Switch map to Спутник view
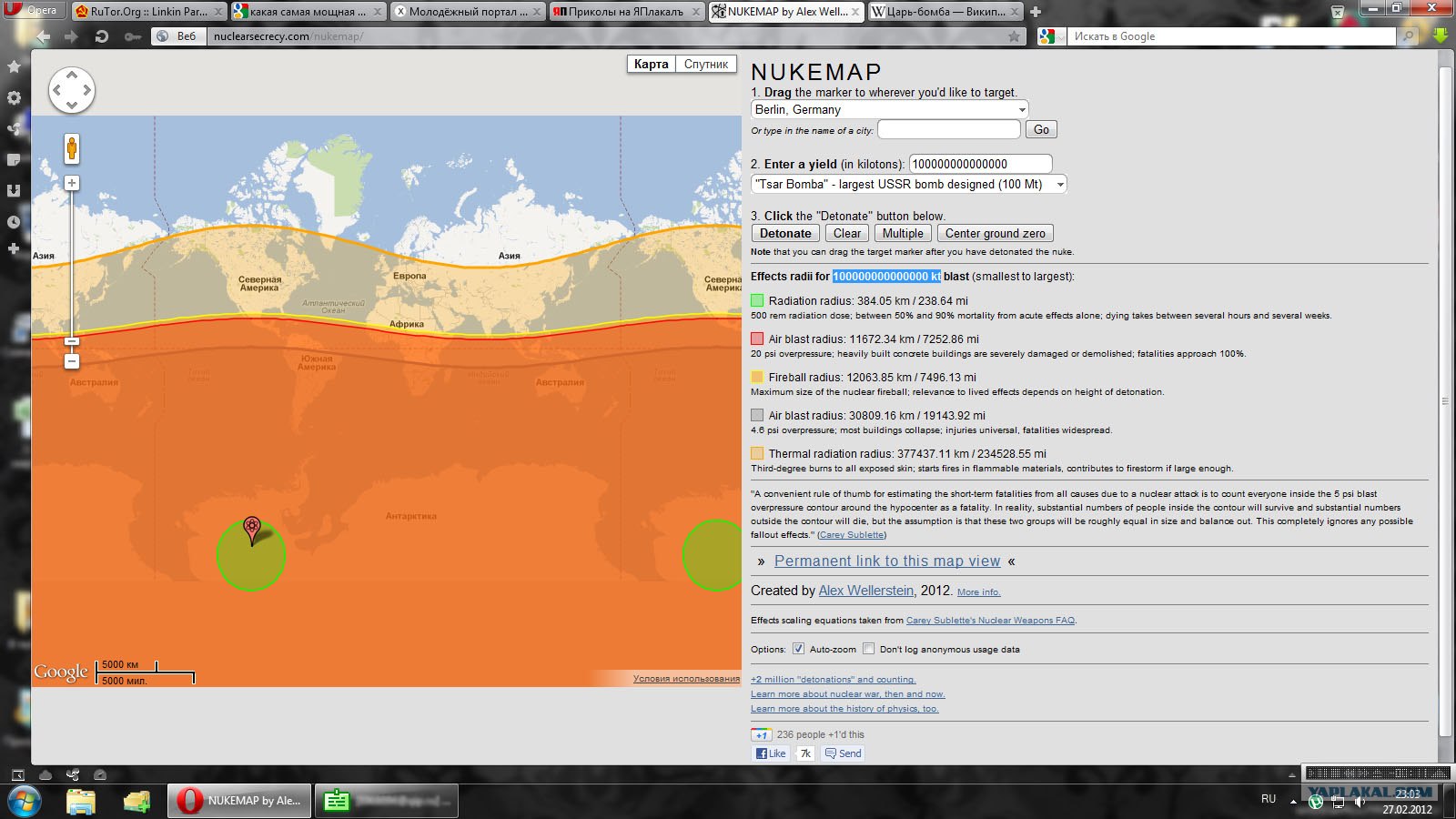Image resolution: width=1456 pixels, height=819 pixels. [x=706, y=64]
